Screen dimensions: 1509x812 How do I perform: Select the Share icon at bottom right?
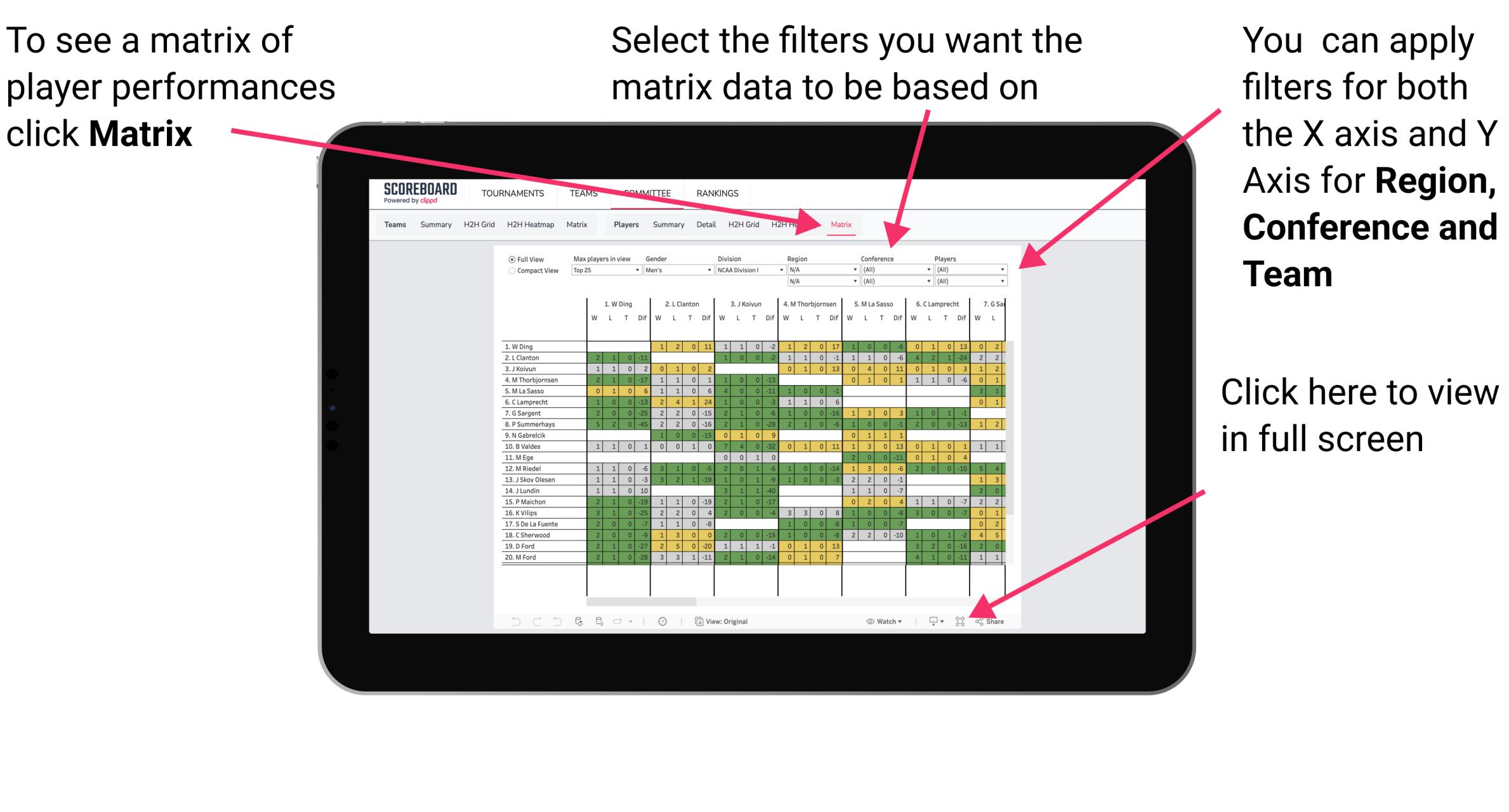(990, 620)
